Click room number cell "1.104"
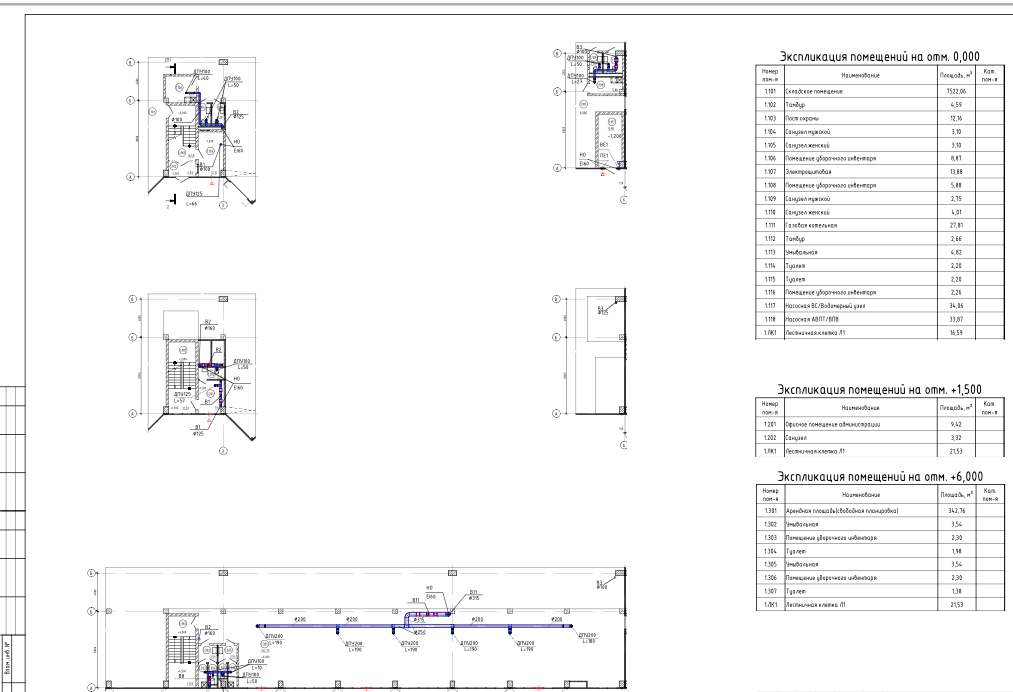This screenshot has width=1013, height=692. coord(770,132)
